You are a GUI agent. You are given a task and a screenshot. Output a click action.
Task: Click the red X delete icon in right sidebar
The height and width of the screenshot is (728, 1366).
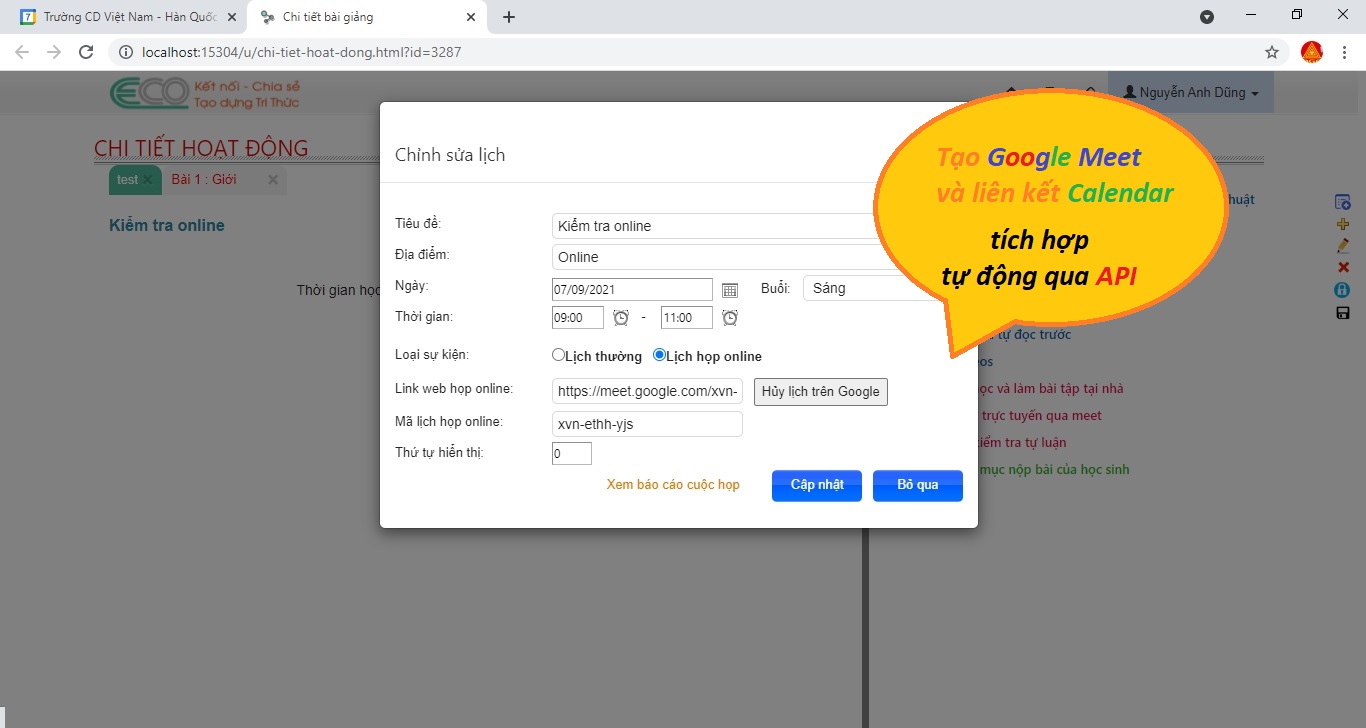coord(1343,267)
